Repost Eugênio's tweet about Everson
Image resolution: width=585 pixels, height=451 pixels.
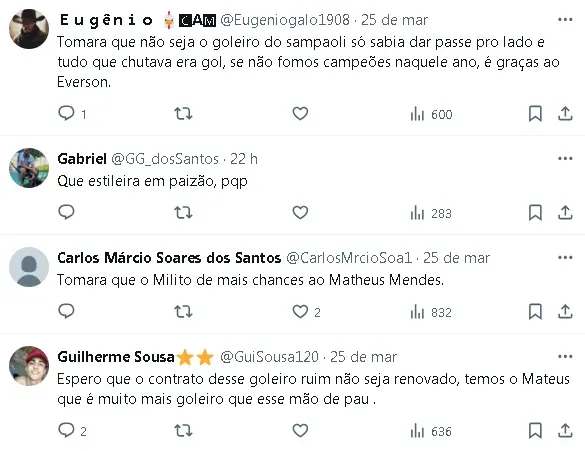pos(183,113)
